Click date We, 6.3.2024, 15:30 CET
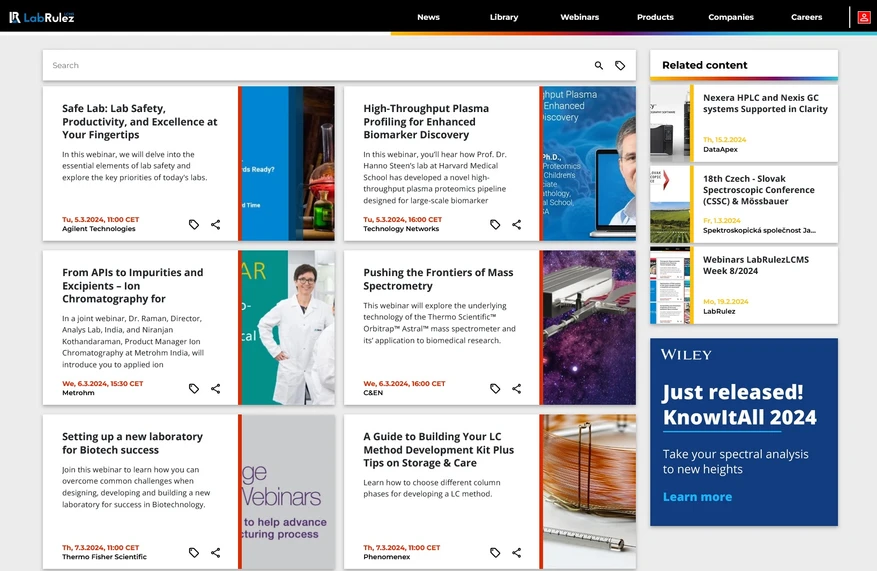This screenshot has height=571, width=877. click(x=102, y=384)
